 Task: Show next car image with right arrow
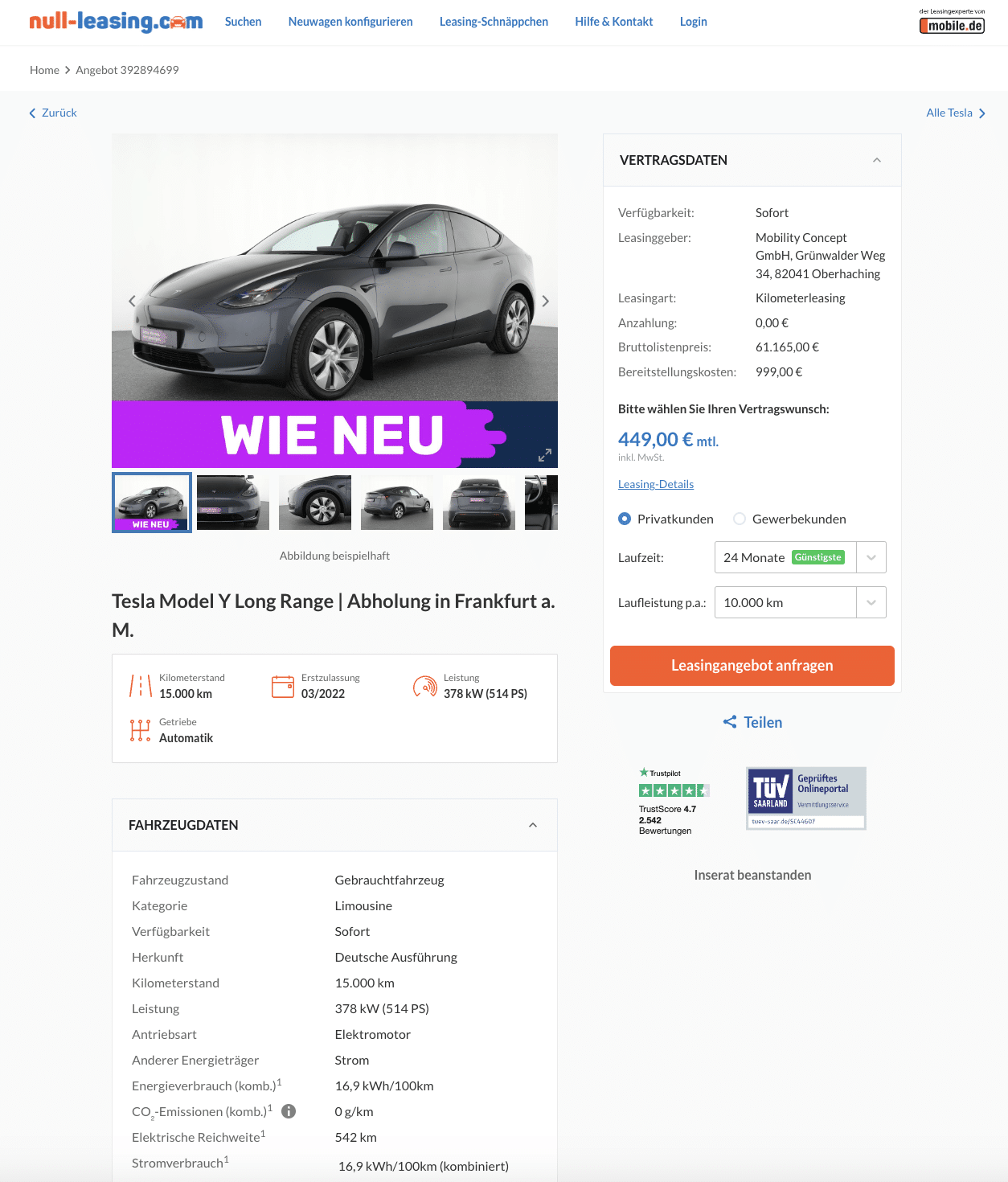546,301
